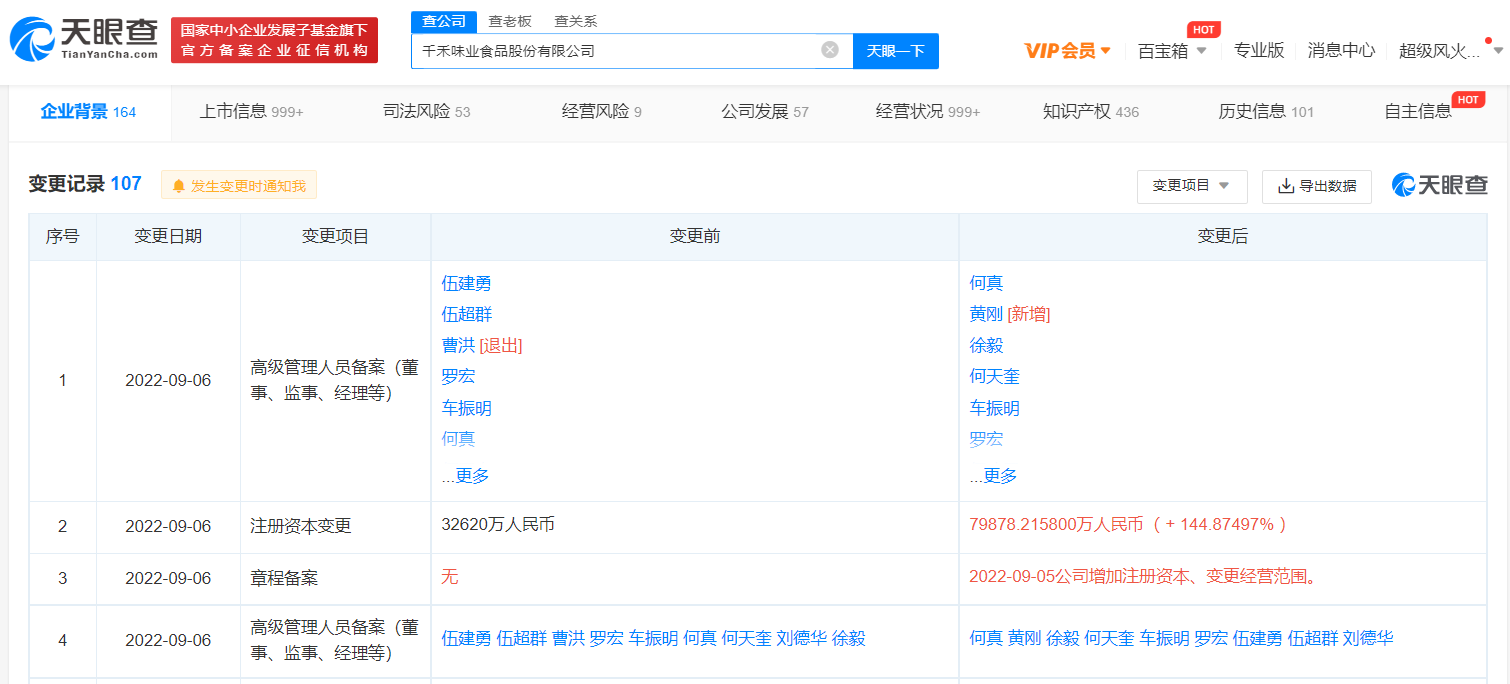Viewport: 1510px width, 684px height.
Task: Switch to the 查老板 search tab
Action: (x=510, y=21)
